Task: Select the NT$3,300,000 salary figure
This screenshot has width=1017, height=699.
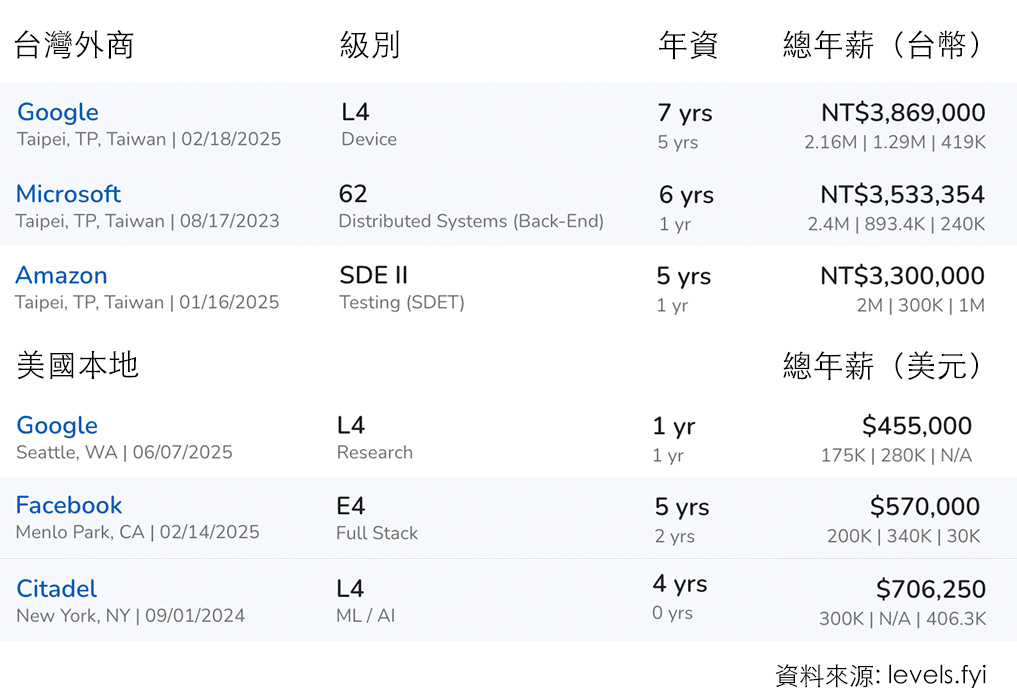Action: click(902, 276)
